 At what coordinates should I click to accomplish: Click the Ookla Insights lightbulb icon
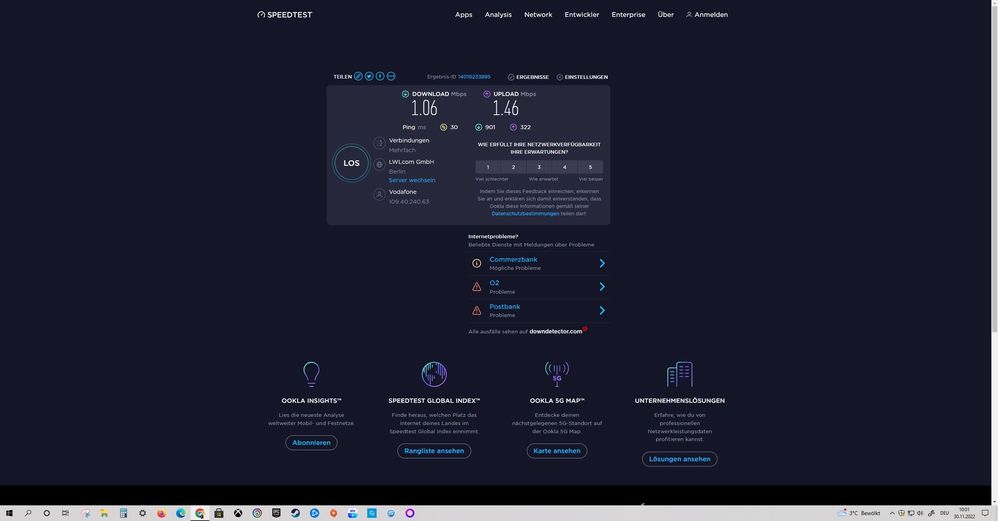pos(311,374)
